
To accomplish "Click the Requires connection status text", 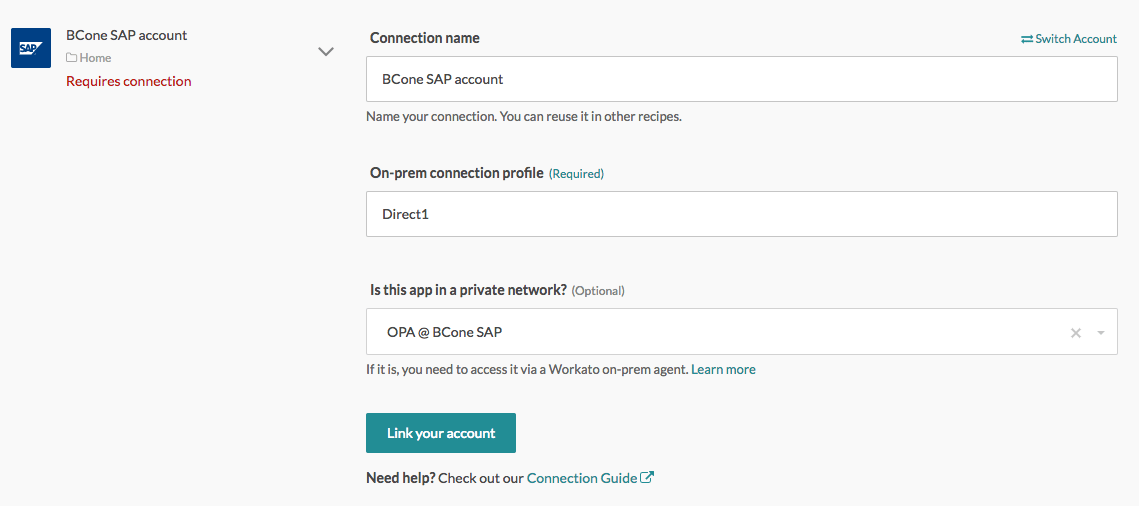I will point(129,81).
